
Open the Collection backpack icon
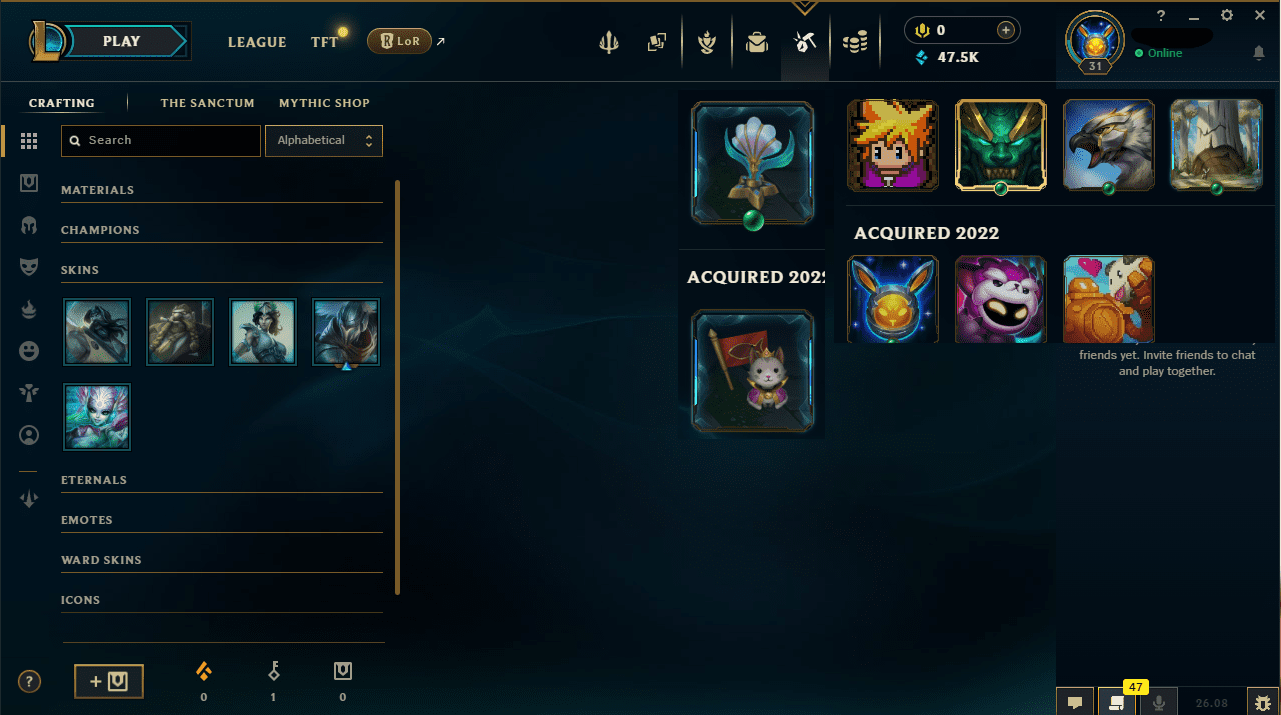point(756,42)
